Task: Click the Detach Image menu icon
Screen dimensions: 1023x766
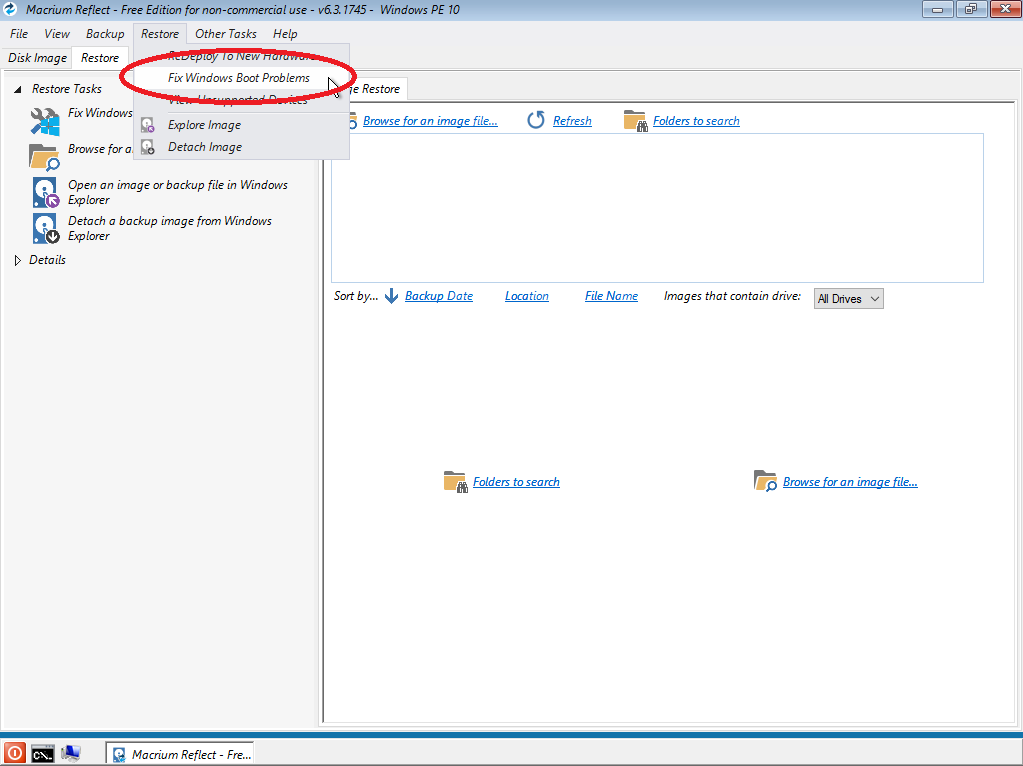Action: tap(148, 147)
